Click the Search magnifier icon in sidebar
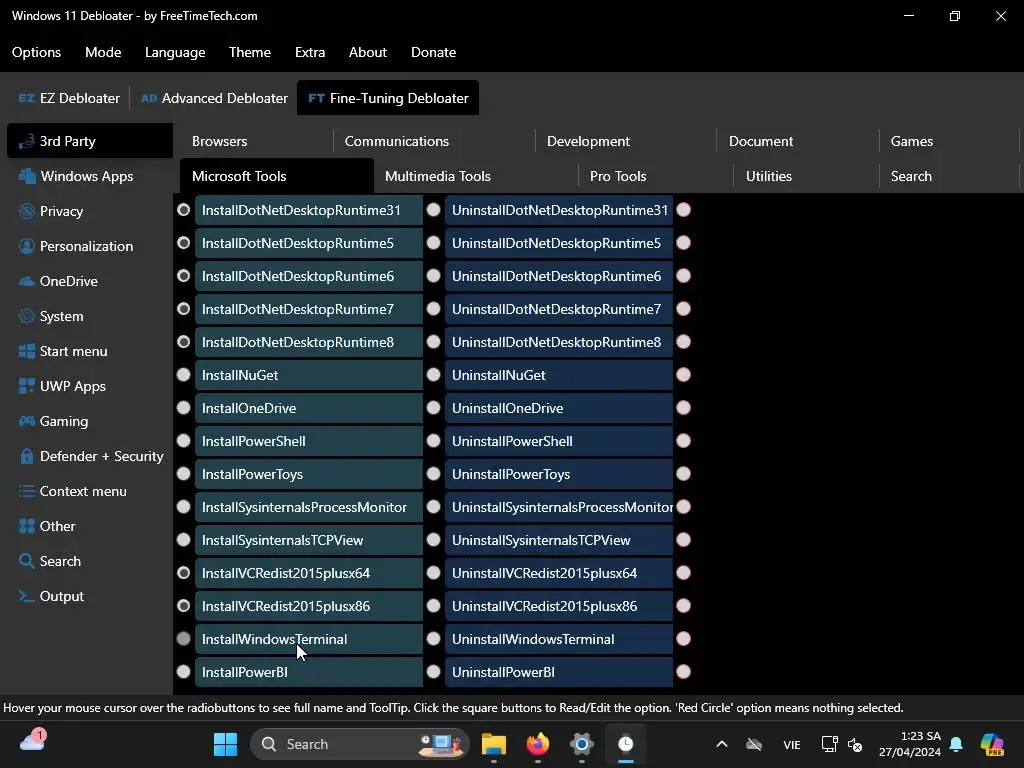1024x768 pixels. point(27,561)
